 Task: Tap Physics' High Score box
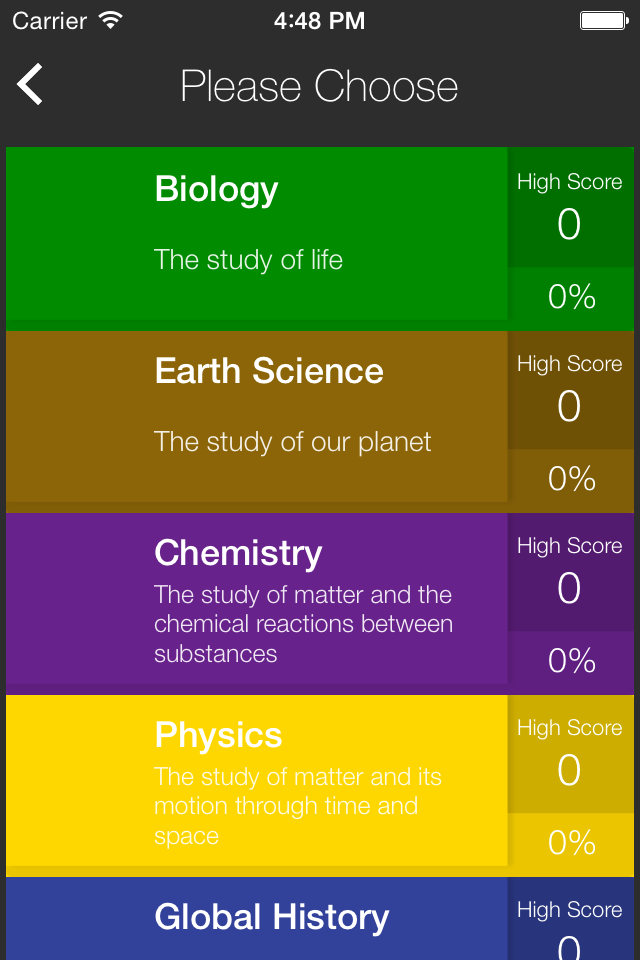[570, 754]
